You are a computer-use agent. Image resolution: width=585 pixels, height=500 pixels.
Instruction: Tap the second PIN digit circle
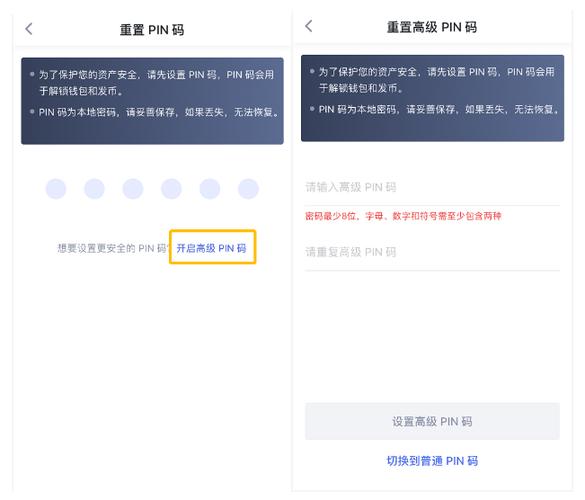click(94, 188)
